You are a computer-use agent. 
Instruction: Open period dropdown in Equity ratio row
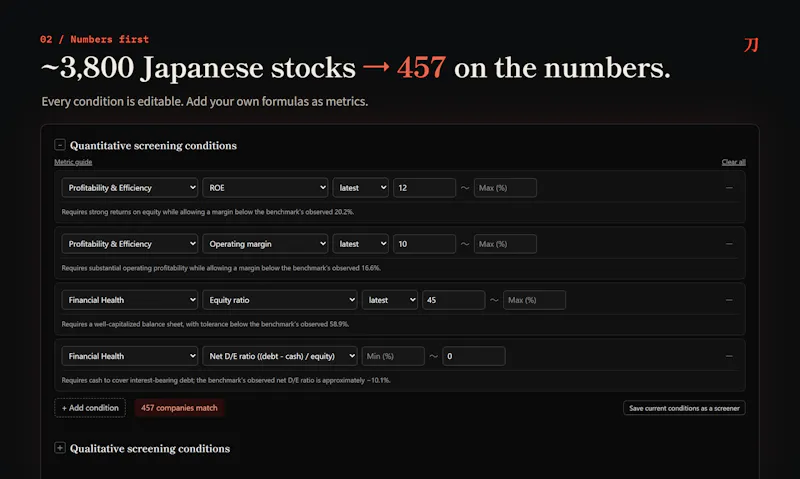[390, 300]
